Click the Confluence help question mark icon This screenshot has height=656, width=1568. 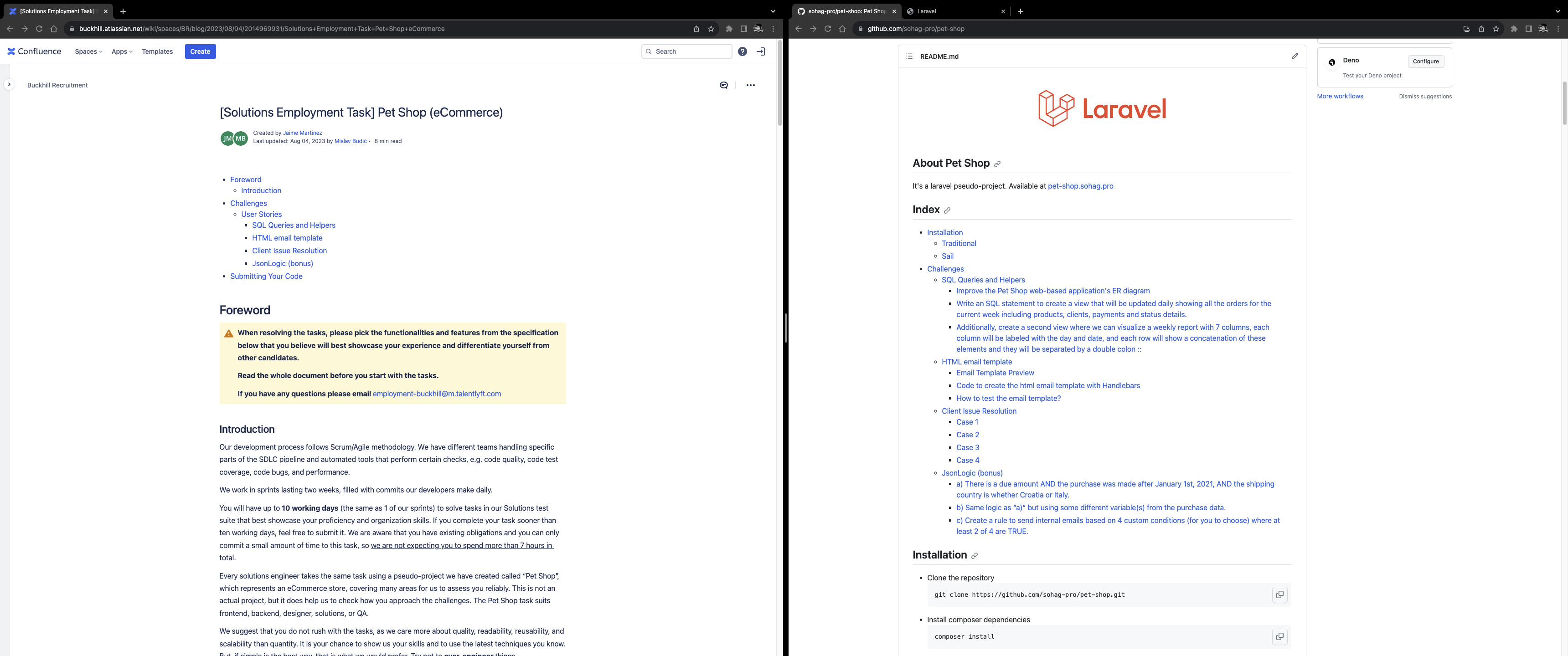click(742, 52)
